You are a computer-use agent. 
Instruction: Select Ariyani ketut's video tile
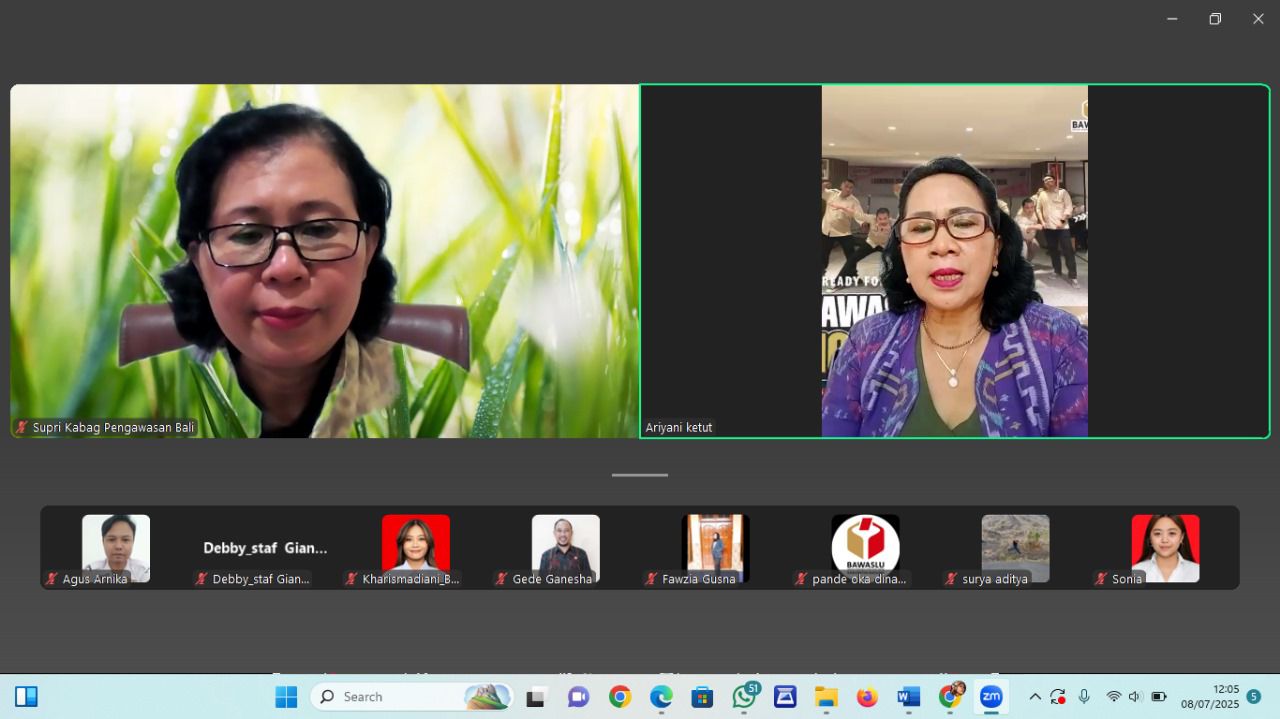point(954,261)
